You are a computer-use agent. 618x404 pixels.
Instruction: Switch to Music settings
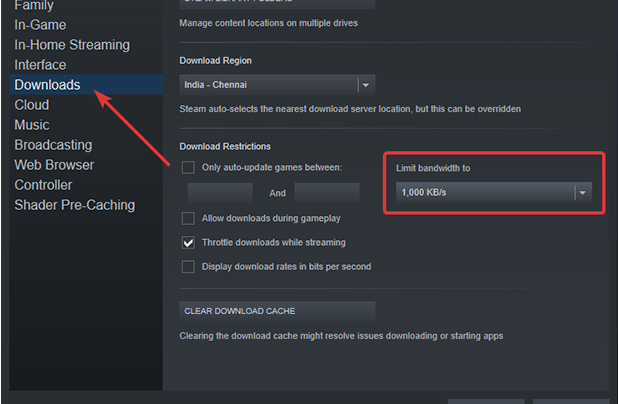32,125
